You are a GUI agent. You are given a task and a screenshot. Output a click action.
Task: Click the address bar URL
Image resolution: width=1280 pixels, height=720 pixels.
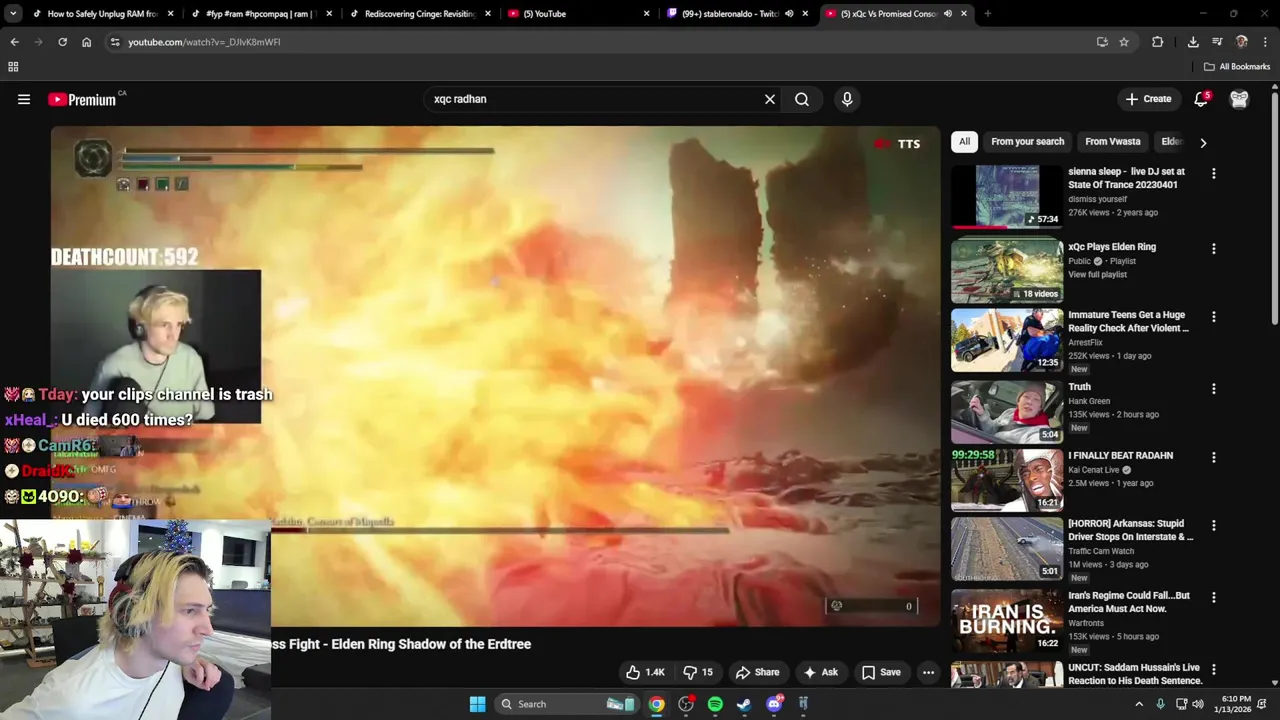(204, 42)
